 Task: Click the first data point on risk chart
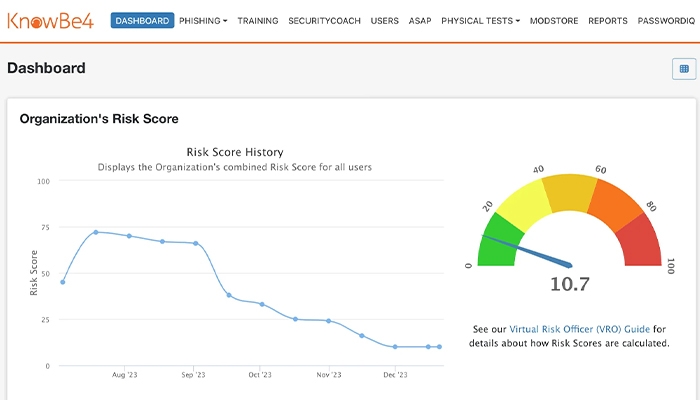(63, 282)
